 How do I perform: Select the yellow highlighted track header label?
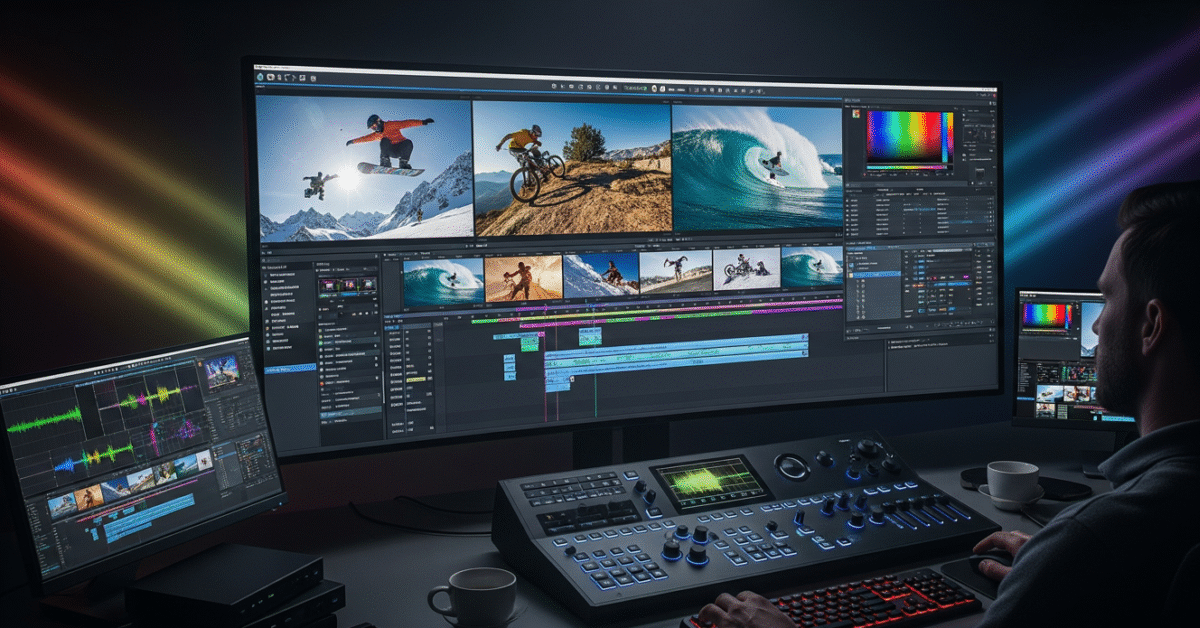point(417,380)
